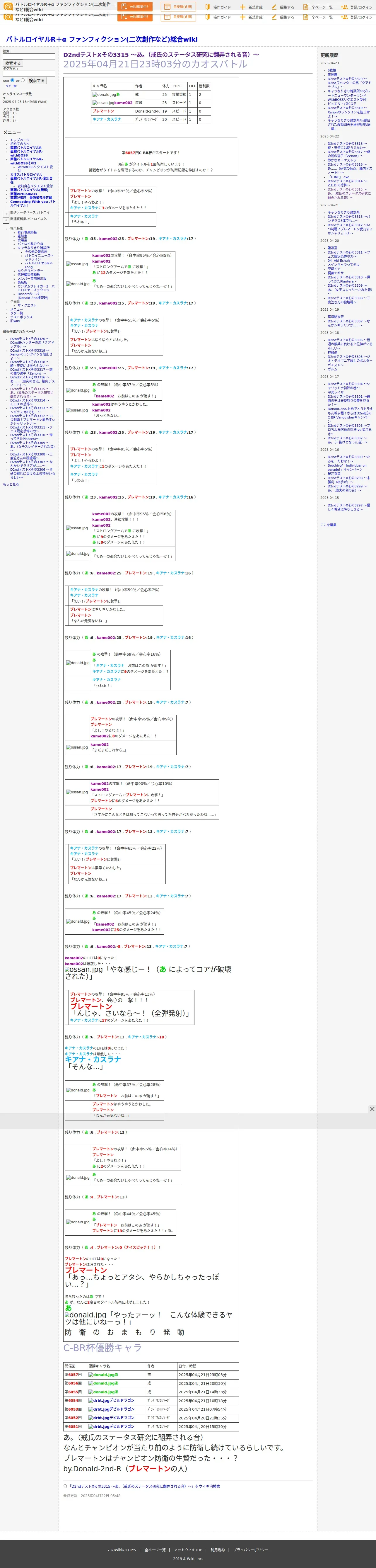Click the broken ossan.jpg image in the character table
This screenshot has height=1568, width=376.
point(103,103)
